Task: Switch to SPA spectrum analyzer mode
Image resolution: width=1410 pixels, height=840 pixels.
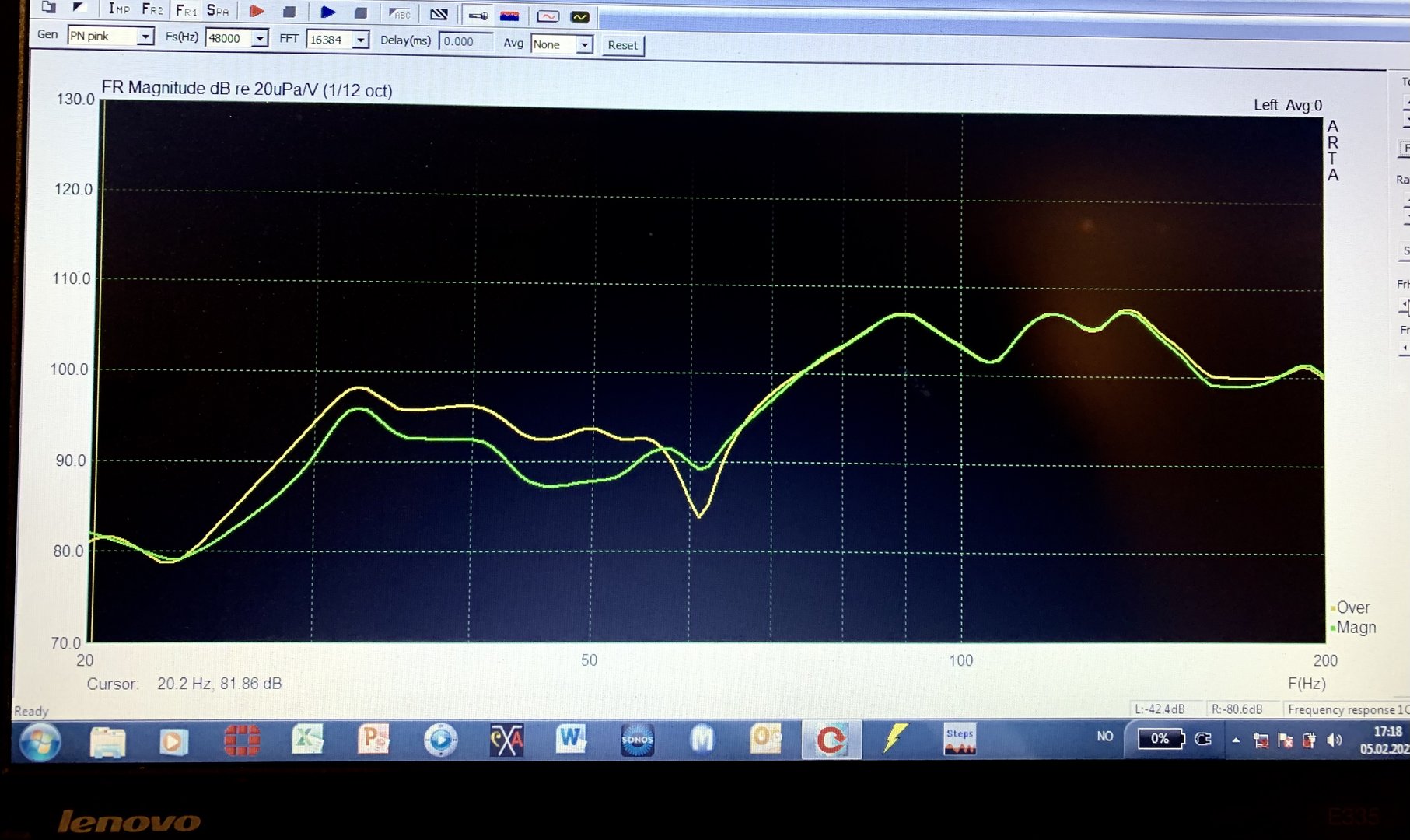Action: (x=218, y=11)
